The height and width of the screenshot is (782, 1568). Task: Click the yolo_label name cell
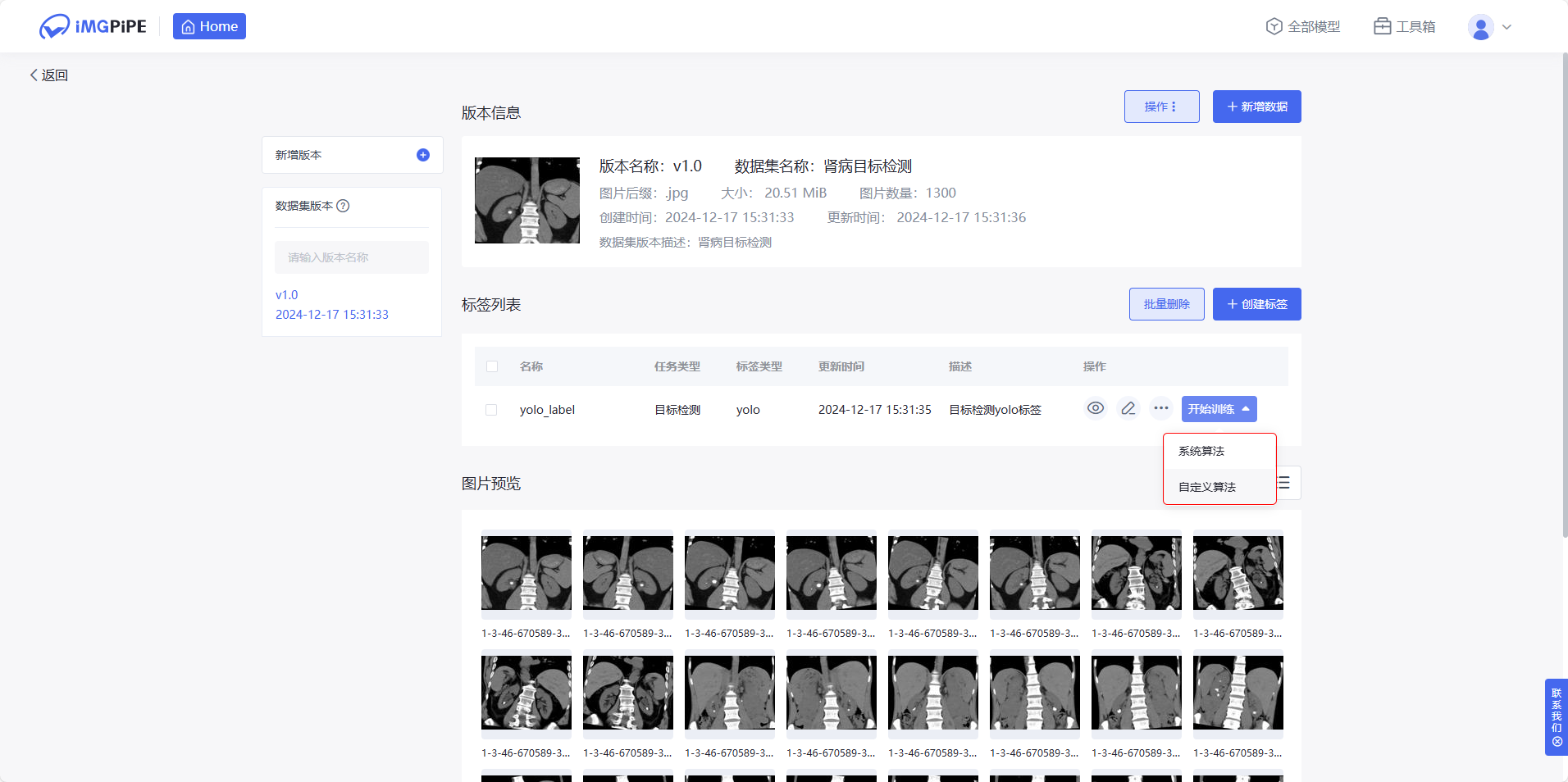(547, 410)
